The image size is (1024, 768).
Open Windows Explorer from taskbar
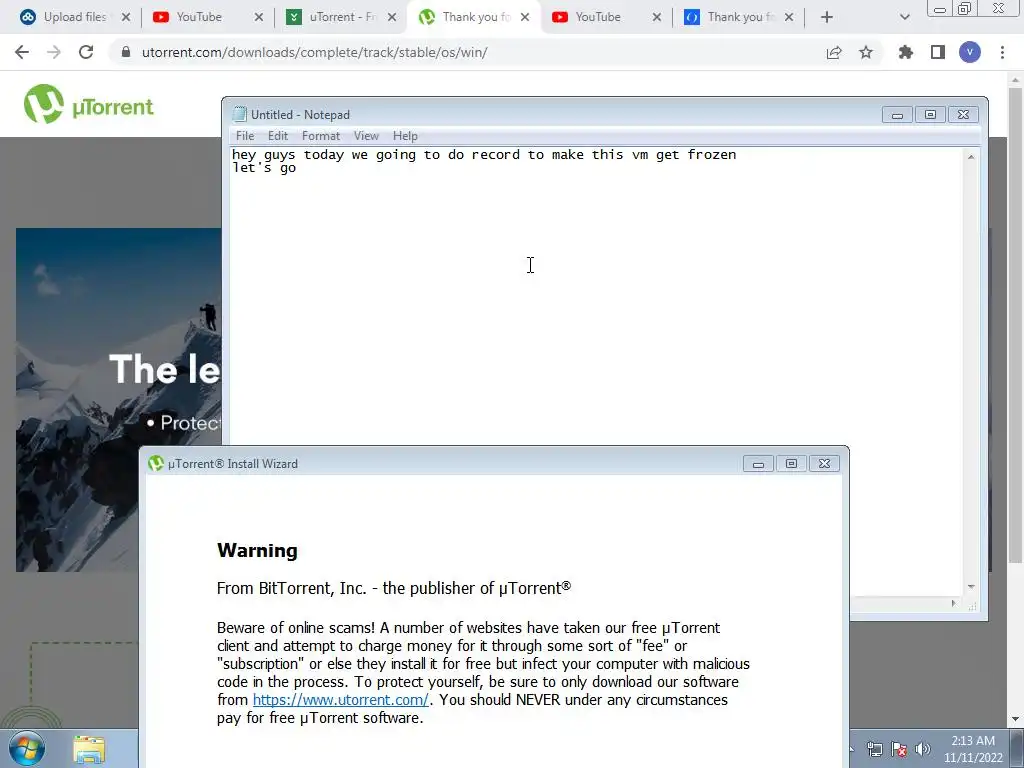coord(89,750)
